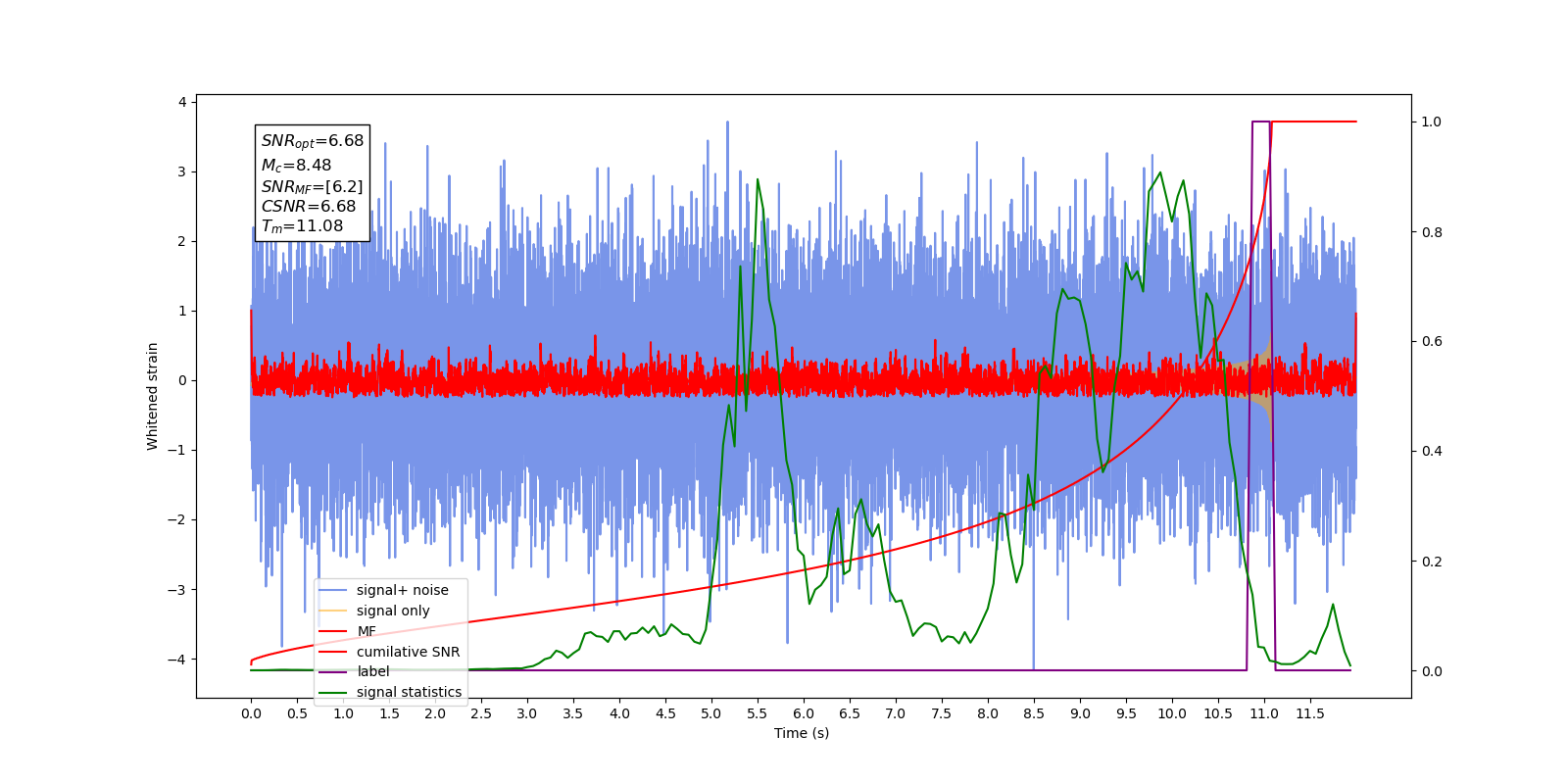
Task: Select the T_m=11.08 annotation line
Action: pos(302,226)
